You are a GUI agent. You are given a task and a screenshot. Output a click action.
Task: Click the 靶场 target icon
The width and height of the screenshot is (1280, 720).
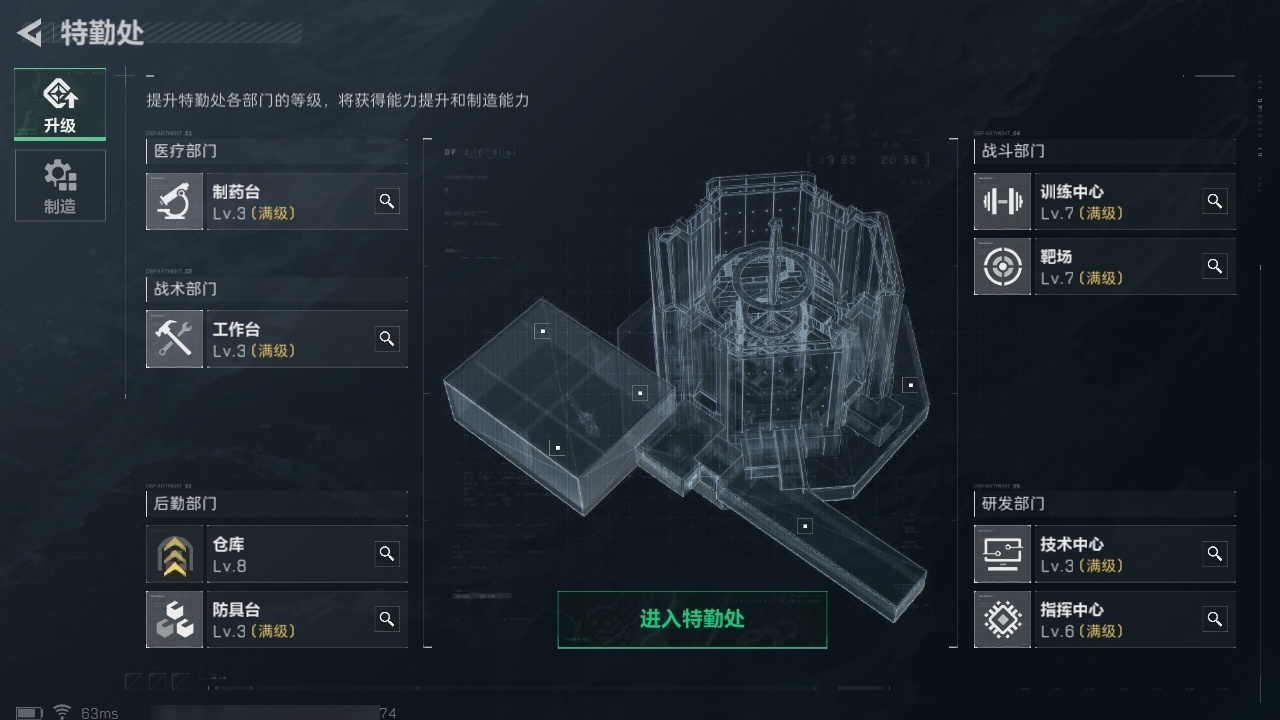point(1002,267)
